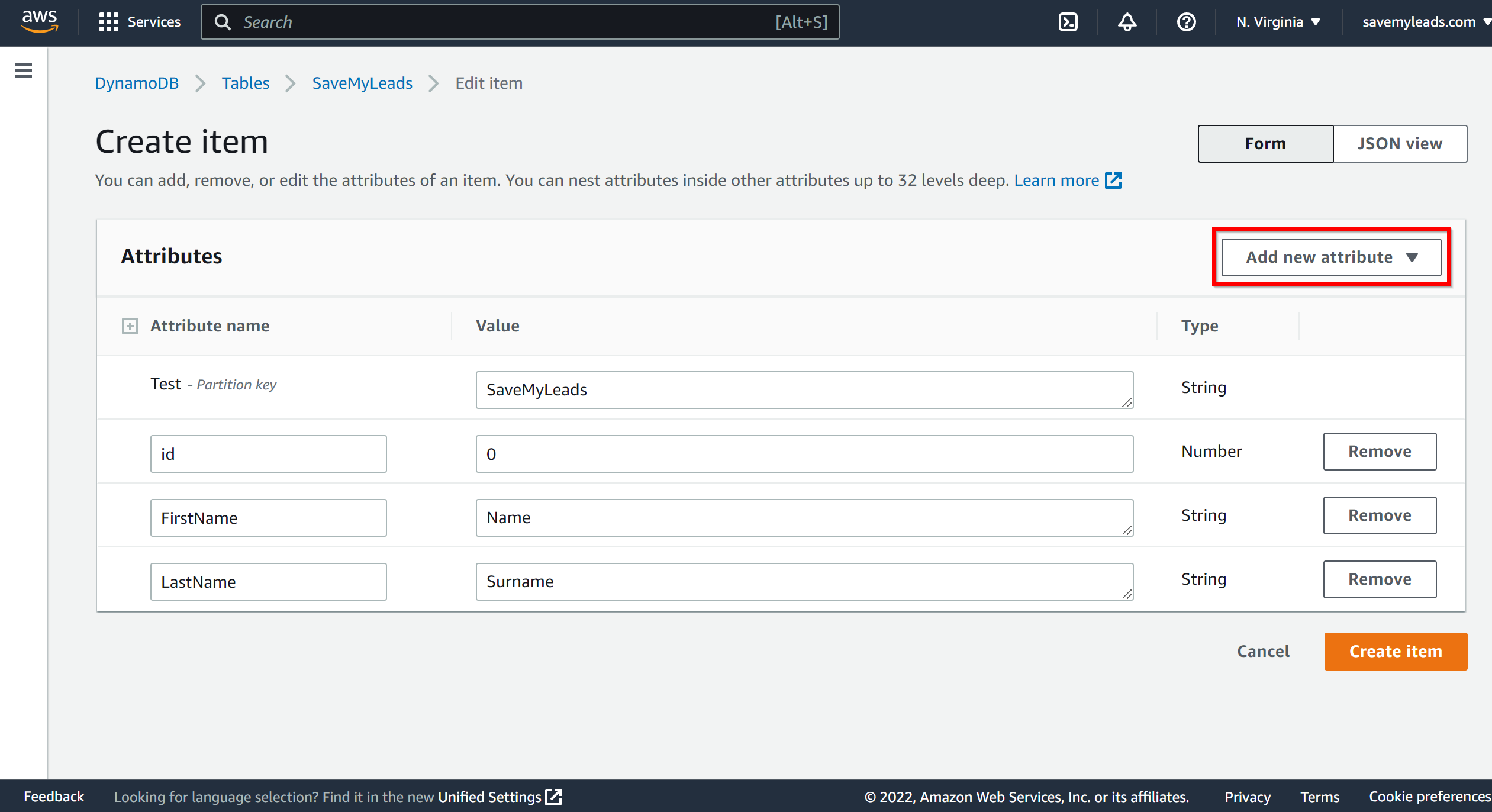Click the orange Create item button

tap(1396, 651)
